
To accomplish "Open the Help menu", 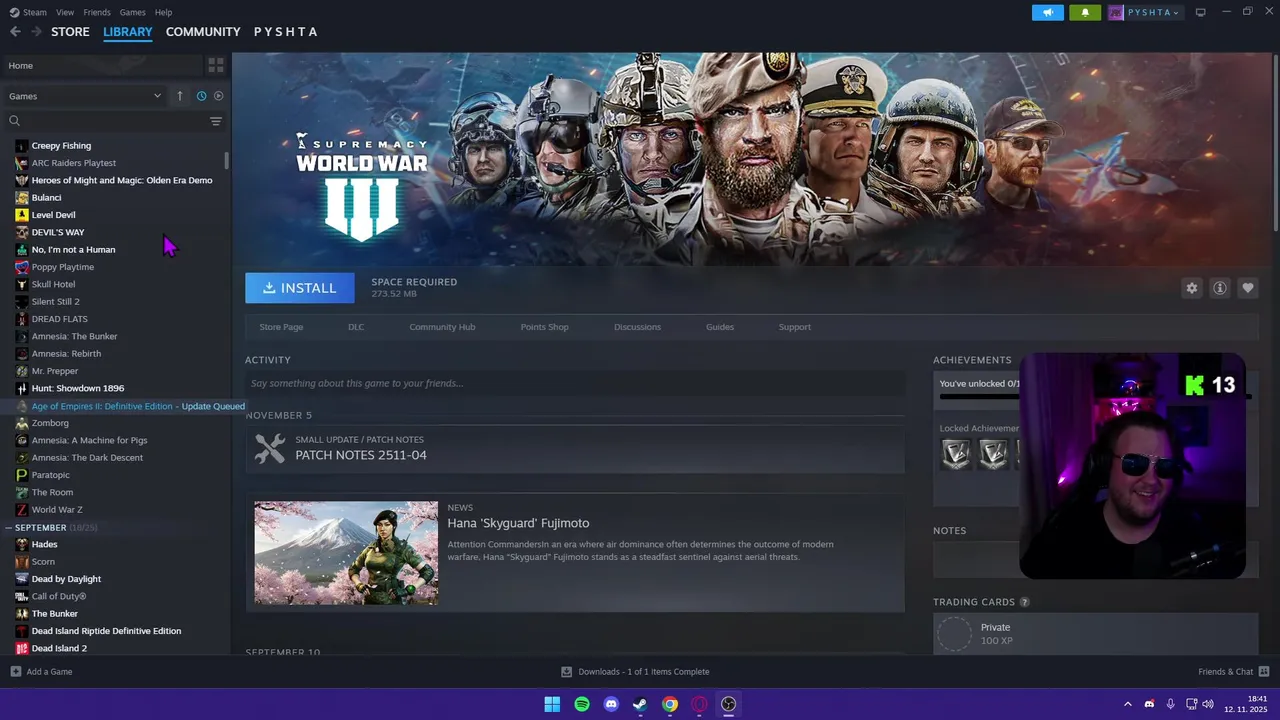I will pyautogui.click(x=163, y=12).
